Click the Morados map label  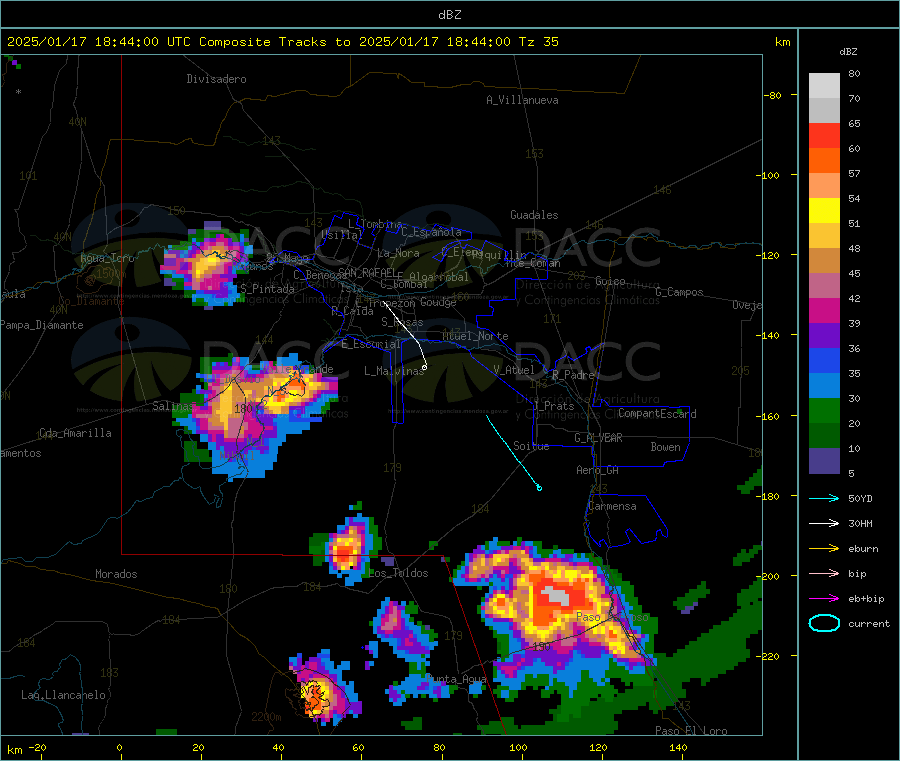point(116,574)
